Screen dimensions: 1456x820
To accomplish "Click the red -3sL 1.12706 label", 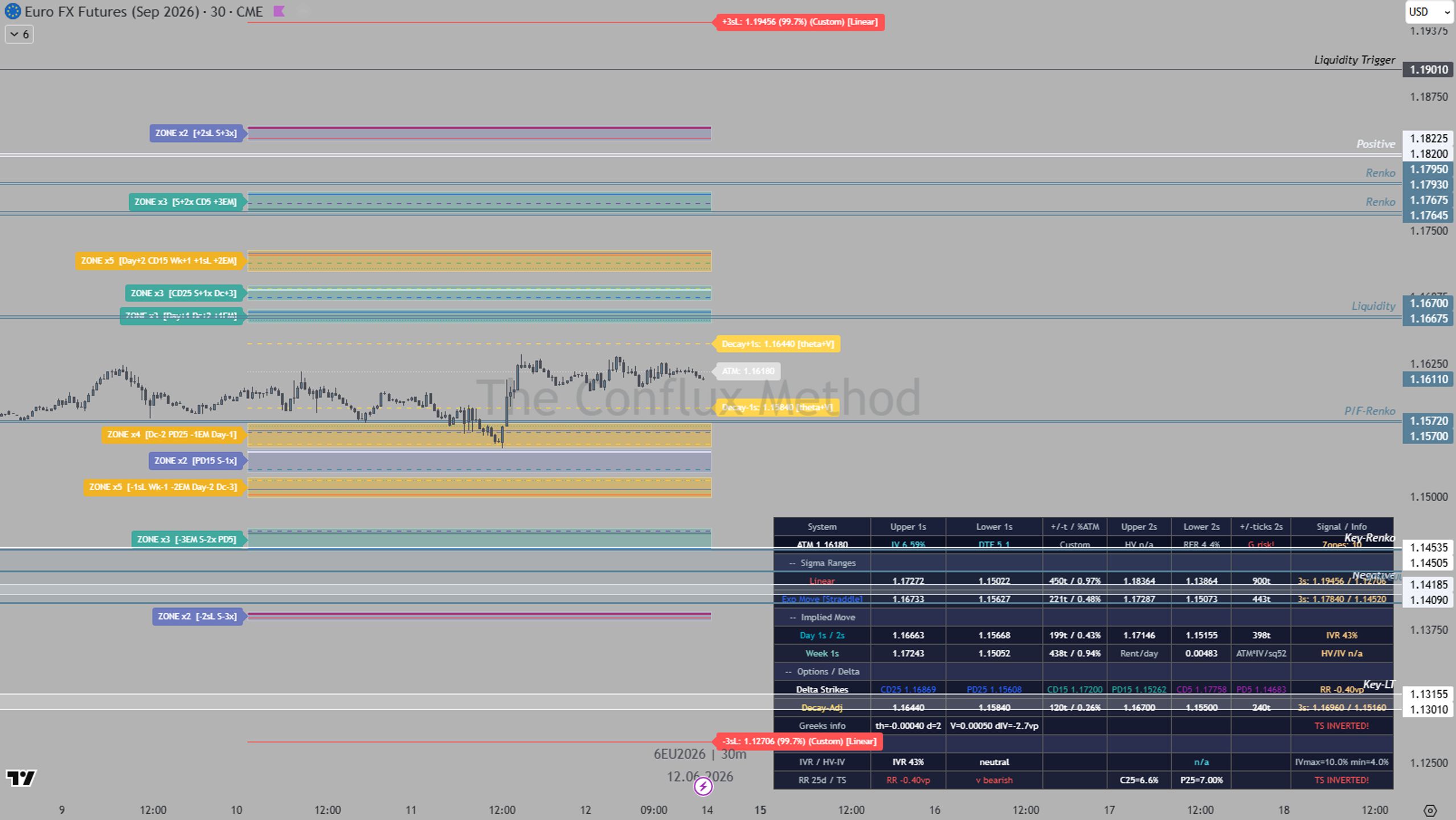I will [799, 741].
